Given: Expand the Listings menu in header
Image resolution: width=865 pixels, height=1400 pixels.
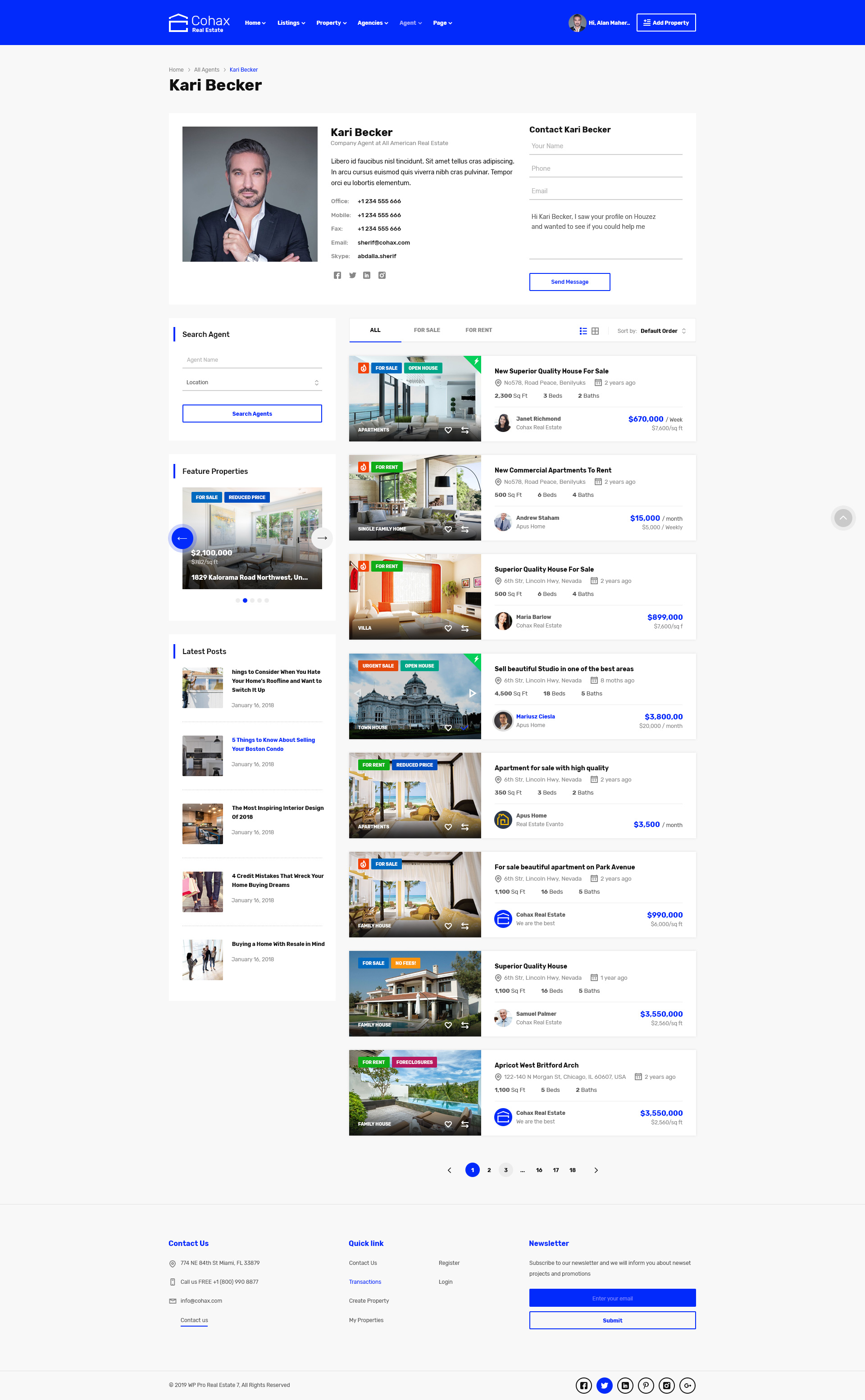Looking at the screenshot, I should click(291, 23).
